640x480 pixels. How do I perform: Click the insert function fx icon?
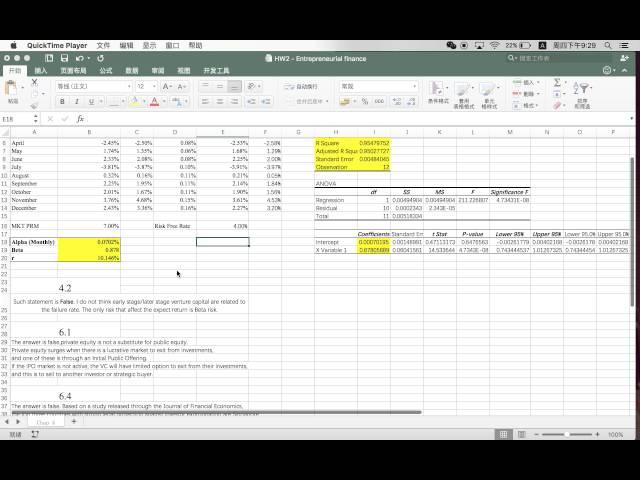80,119
